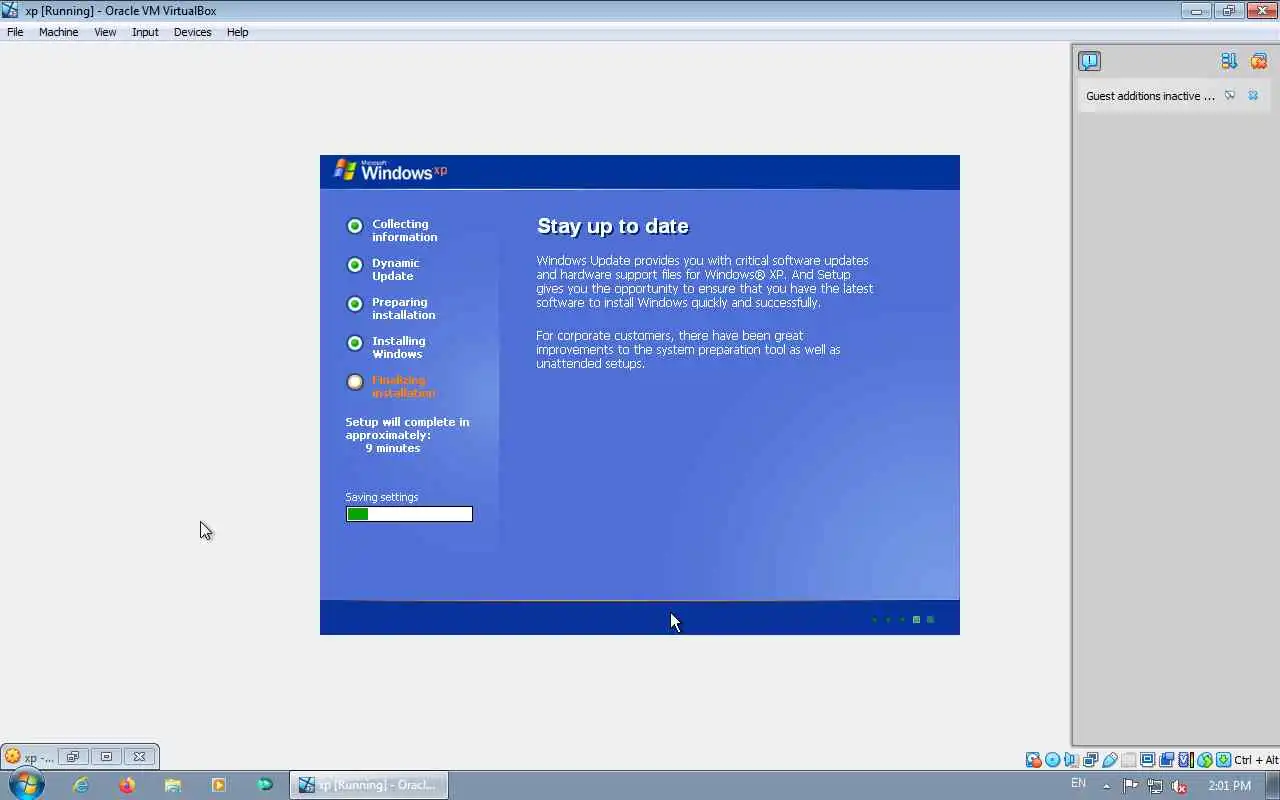
Task: Launch Internet Explorer from the taskbar
Action: pos(81,785)
